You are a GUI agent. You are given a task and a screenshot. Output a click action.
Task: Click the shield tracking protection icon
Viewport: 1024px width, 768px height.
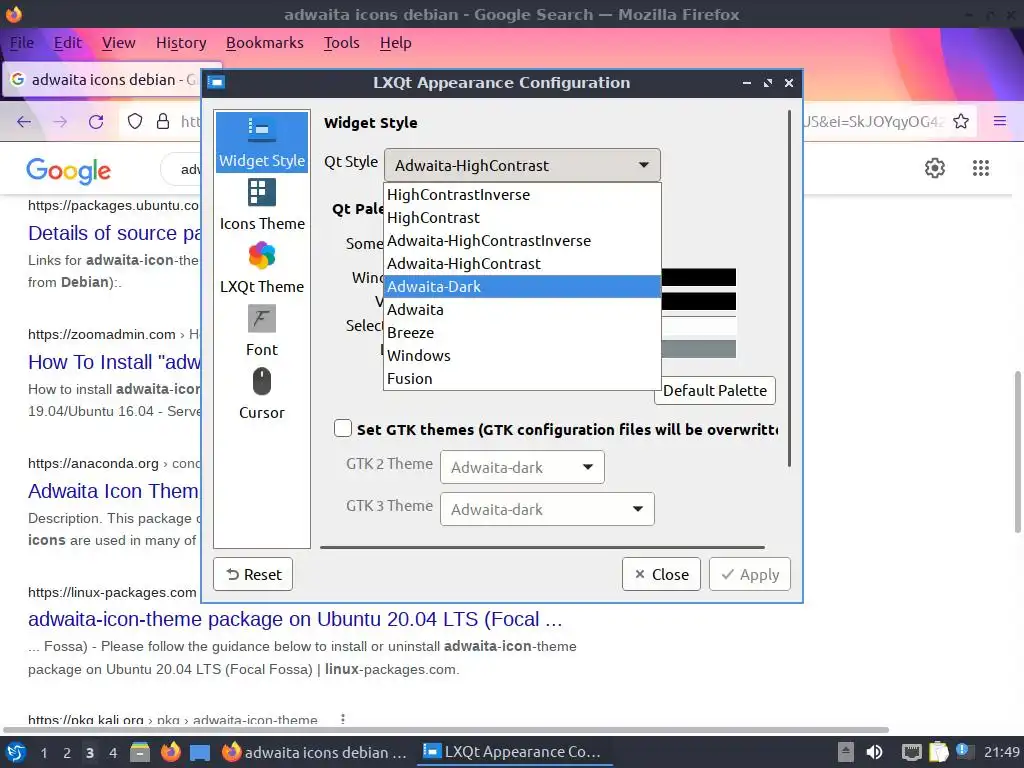pyautogui.click(x=135, y=121)
